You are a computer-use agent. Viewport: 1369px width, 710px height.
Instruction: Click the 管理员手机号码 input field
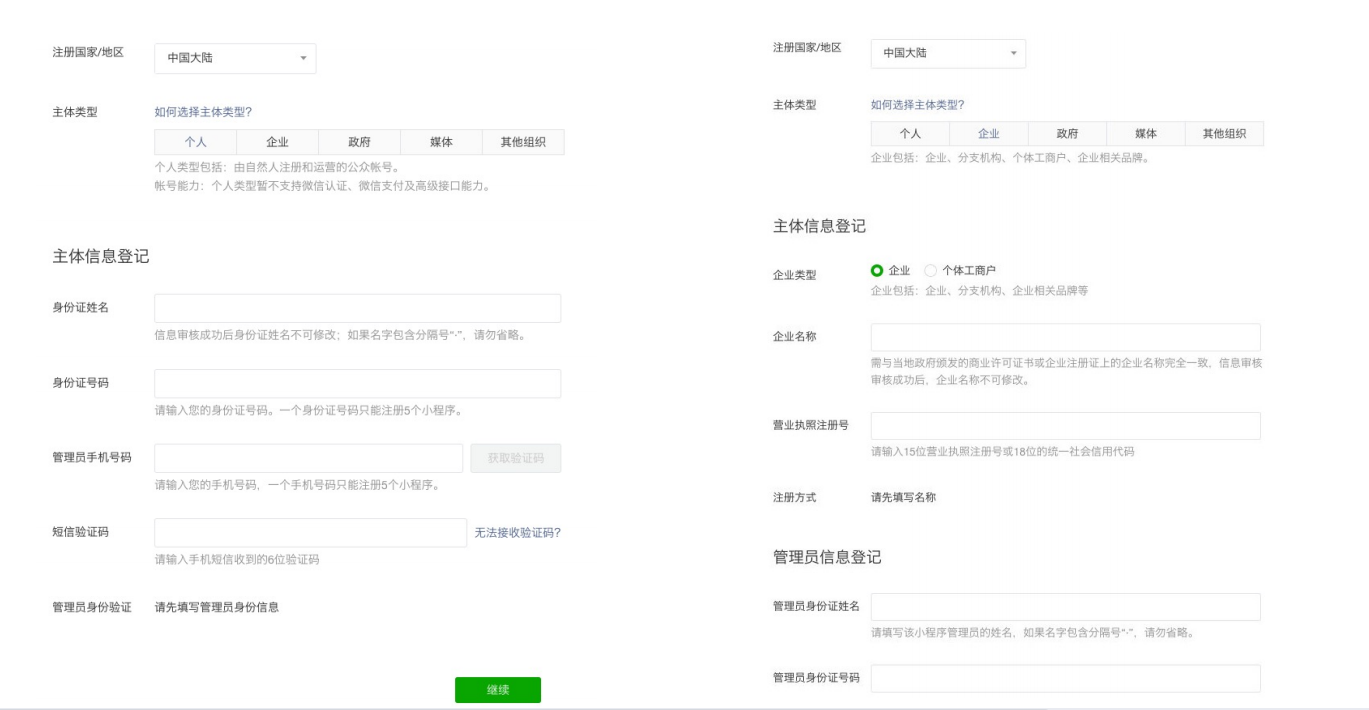308,458
